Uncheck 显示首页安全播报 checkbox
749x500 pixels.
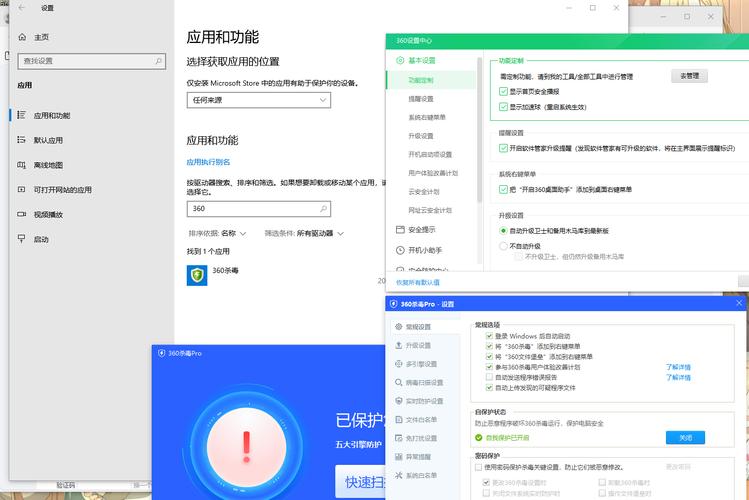pyautogui.click(x=503, y=91)
